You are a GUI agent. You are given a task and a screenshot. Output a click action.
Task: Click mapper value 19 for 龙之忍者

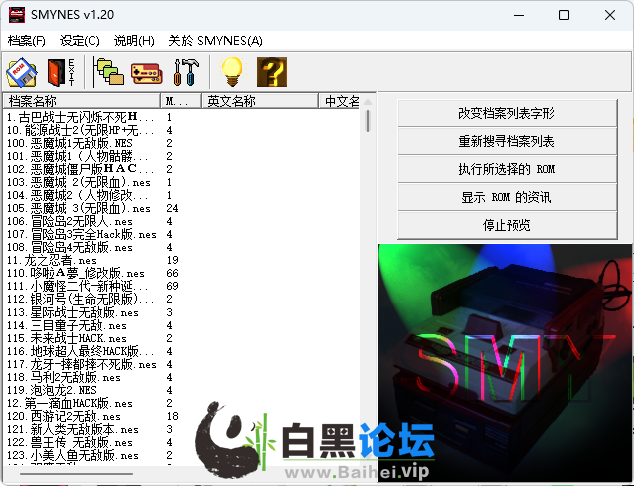coord(172,260)
